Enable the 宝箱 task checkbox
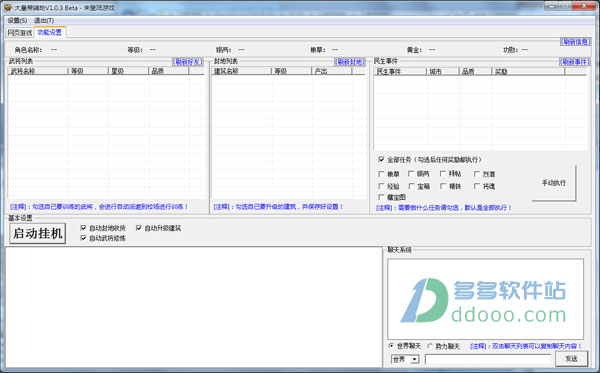This screenshot has height=373, width=600. 411,186
